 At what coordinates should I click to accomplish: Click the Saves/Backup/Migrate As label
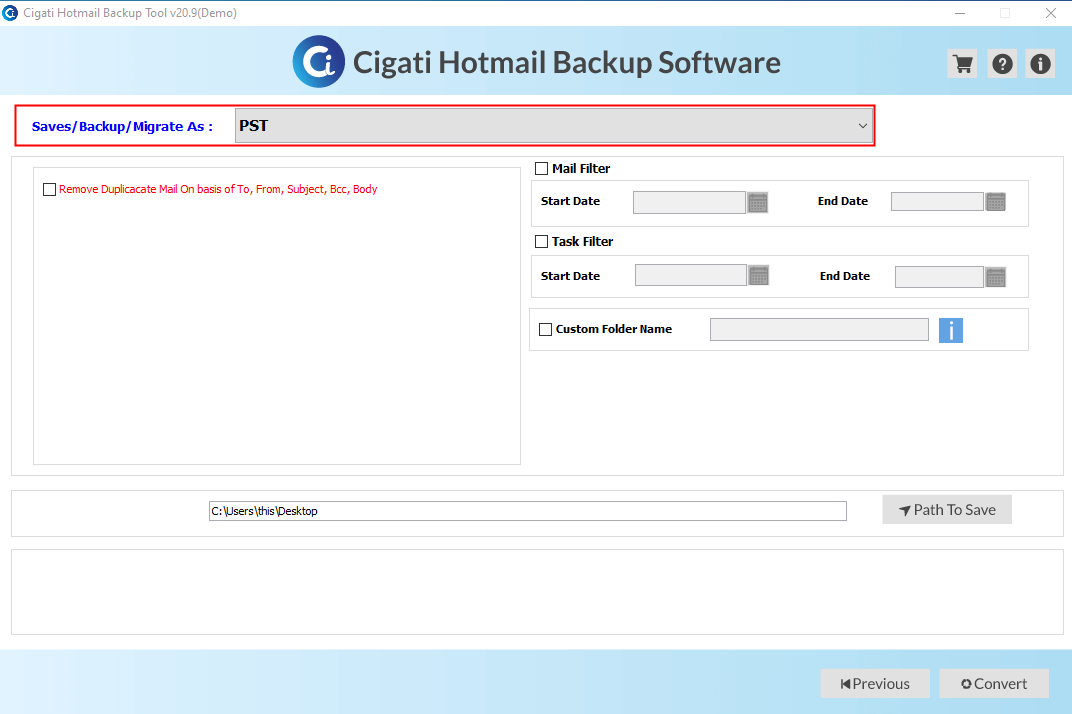pyautogui.click(x=122, y=127)
